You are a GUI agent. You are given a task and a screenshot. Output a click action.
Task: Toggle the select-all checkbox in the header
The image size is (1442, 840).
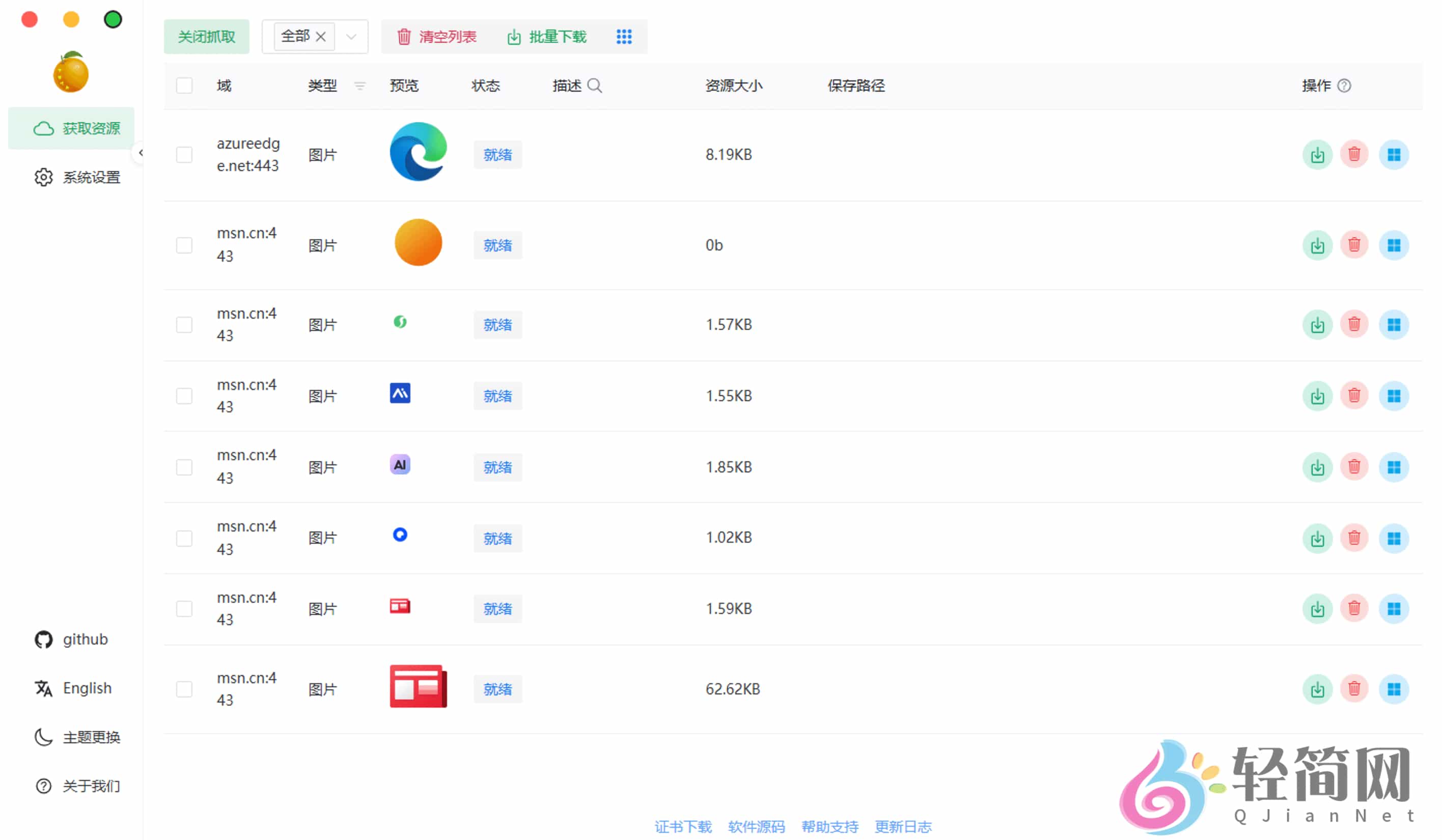coord(184,85)
